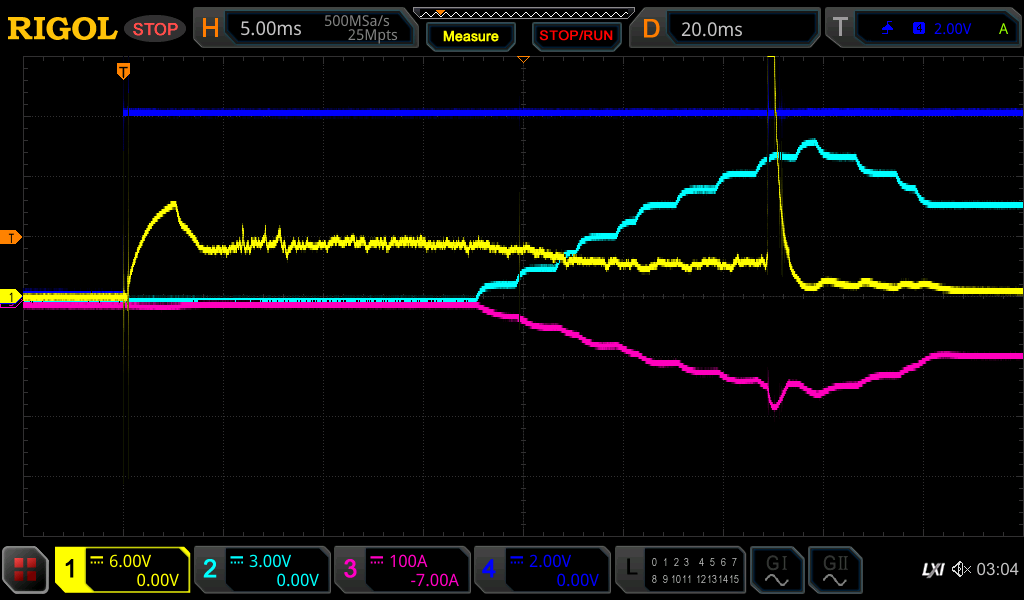Open trigger T 2.00V settings panel
Image resolution: width=1024 pixels, height=600 pixels.
923,29
